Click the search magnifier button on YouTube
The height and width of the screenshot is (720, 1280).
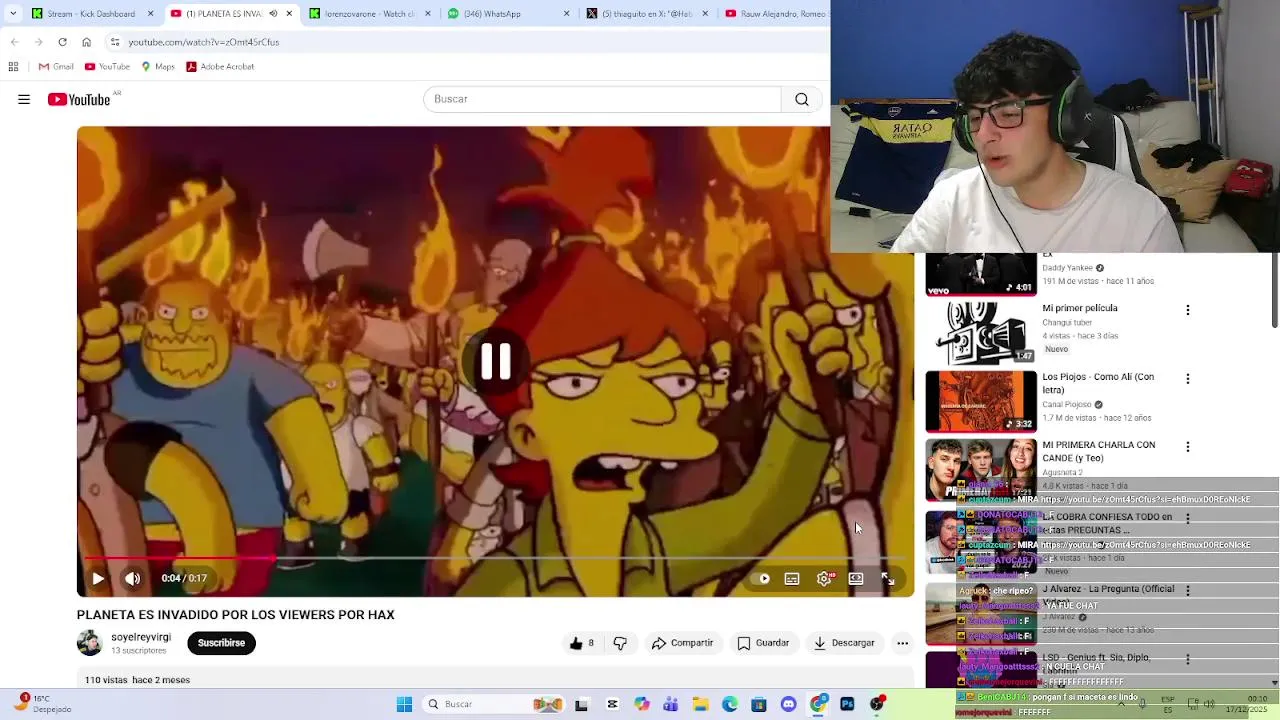802,99
